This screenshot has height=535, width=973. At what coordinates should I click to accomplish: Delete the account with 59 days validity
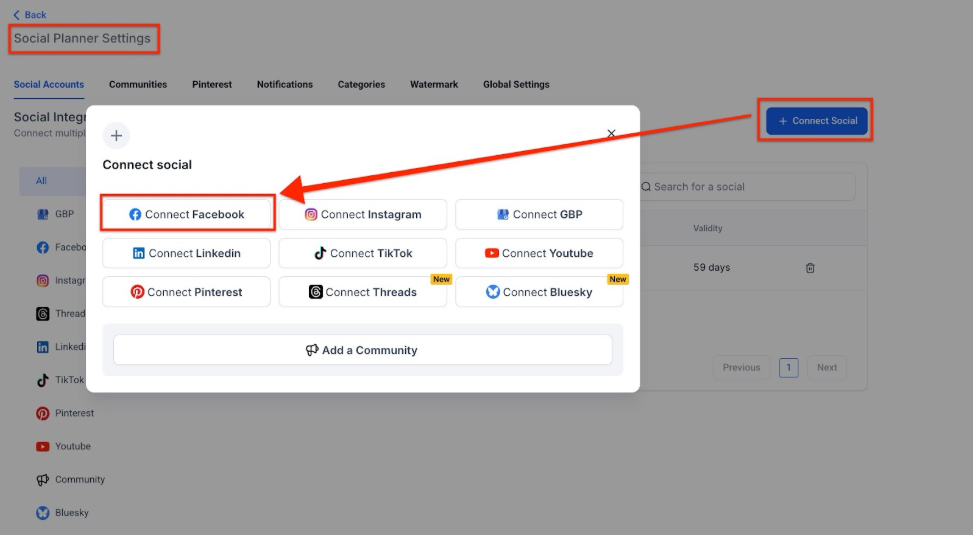pos(810,268)
